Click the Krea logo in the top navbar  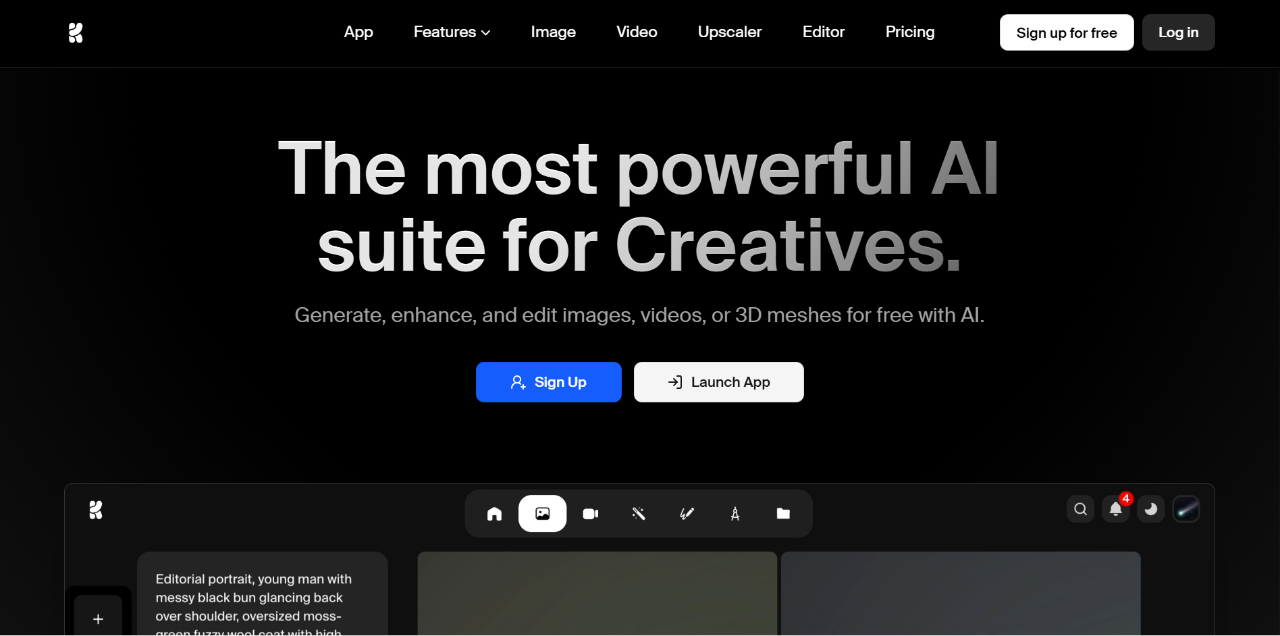tap(76, 33)
